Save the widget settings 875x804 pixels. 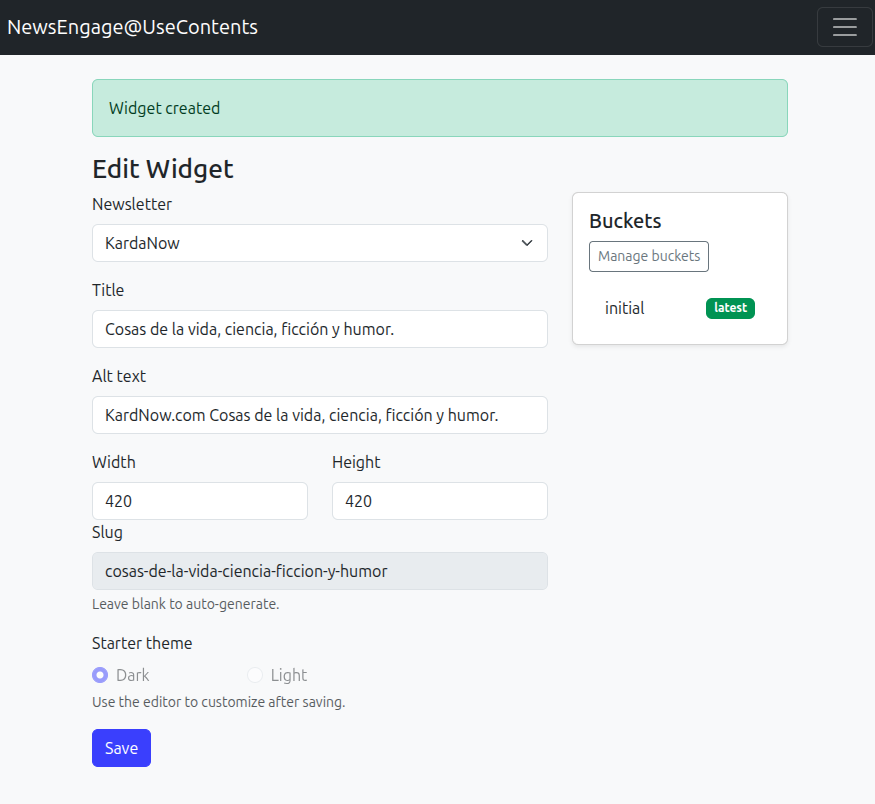(121, 747)
